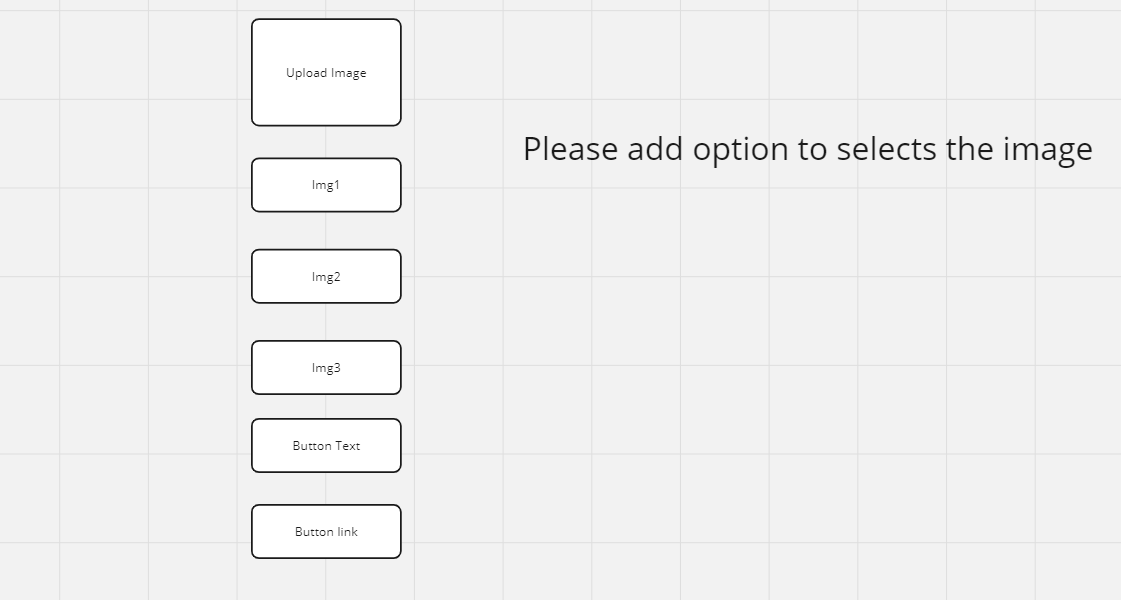Select the 'Please add option' text note
This screenshot has width=1121, height=600.
point(808,150)
